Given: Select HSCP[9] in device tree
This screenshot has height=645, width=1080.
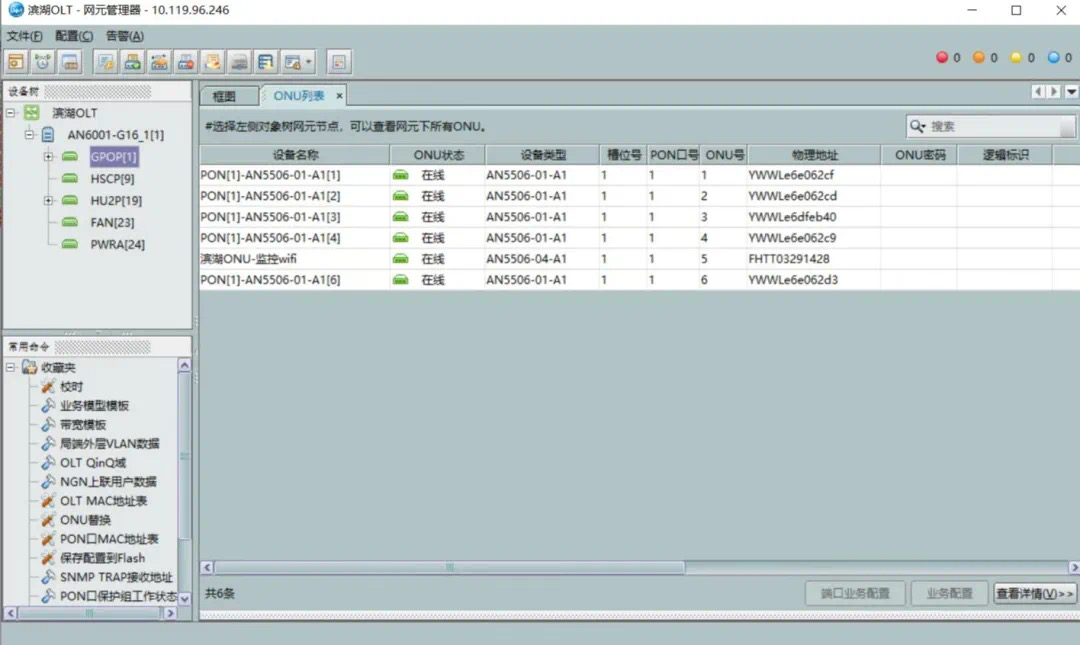Looking at the screenshot, I should coord(112,178).
